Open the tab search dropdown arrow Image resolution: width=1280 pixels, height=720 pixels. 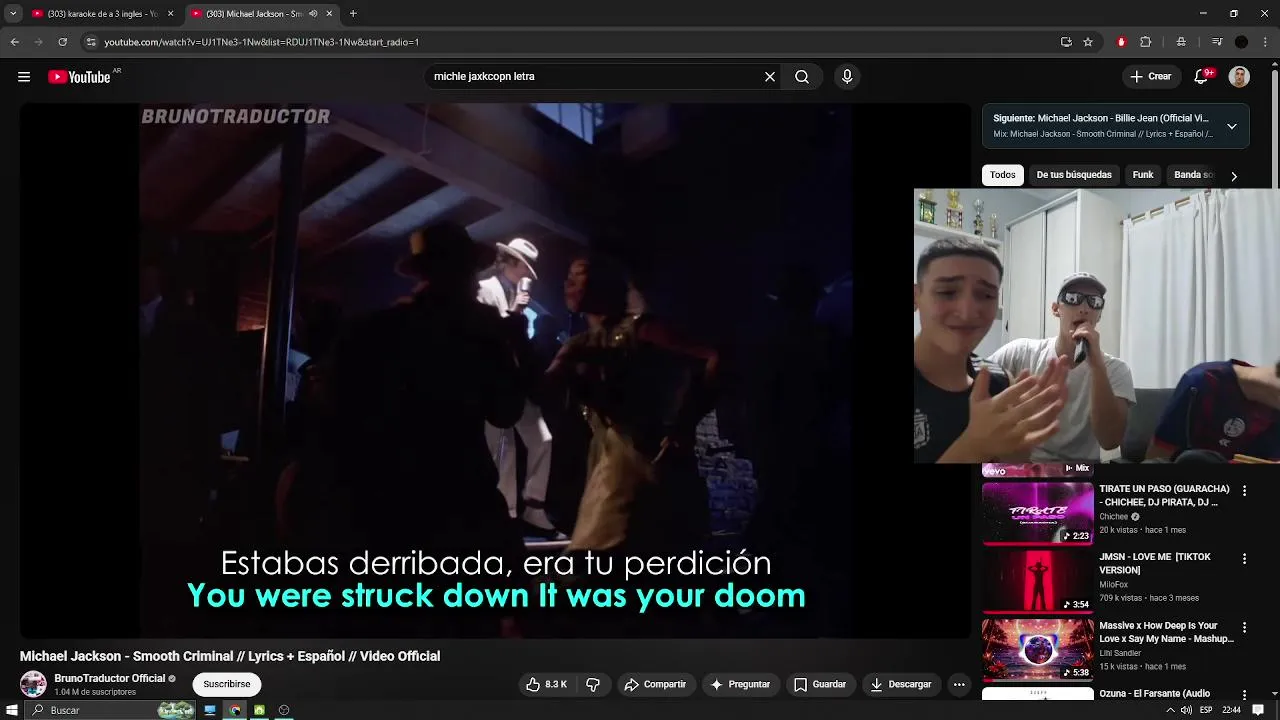[13, 14]
